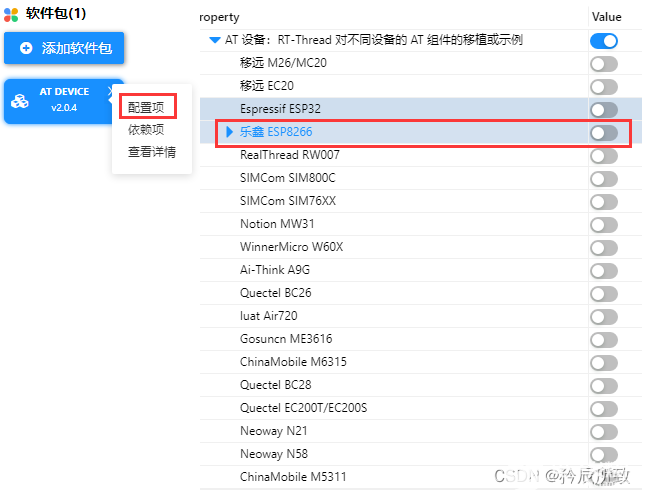Enable the Ai-Think A9G toggle

tap(604, 271)
